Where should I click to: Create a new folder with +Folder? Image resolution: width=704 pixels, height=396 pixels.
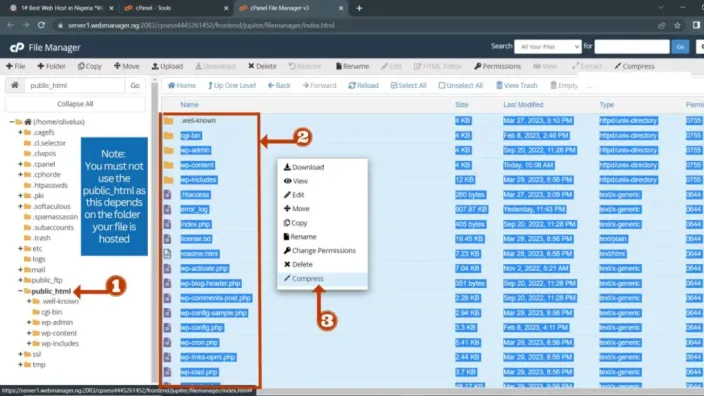pos(51,66)
